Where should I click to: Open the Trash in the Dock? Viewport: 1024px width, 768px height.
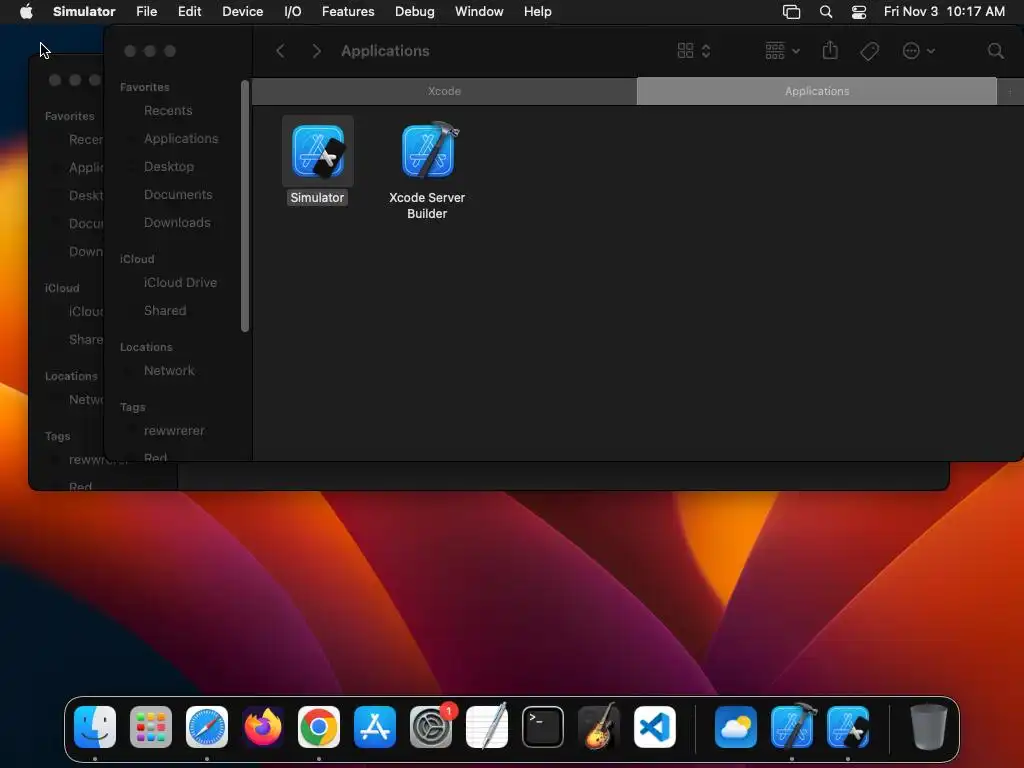pyautogui.click(x=928, y=727)
